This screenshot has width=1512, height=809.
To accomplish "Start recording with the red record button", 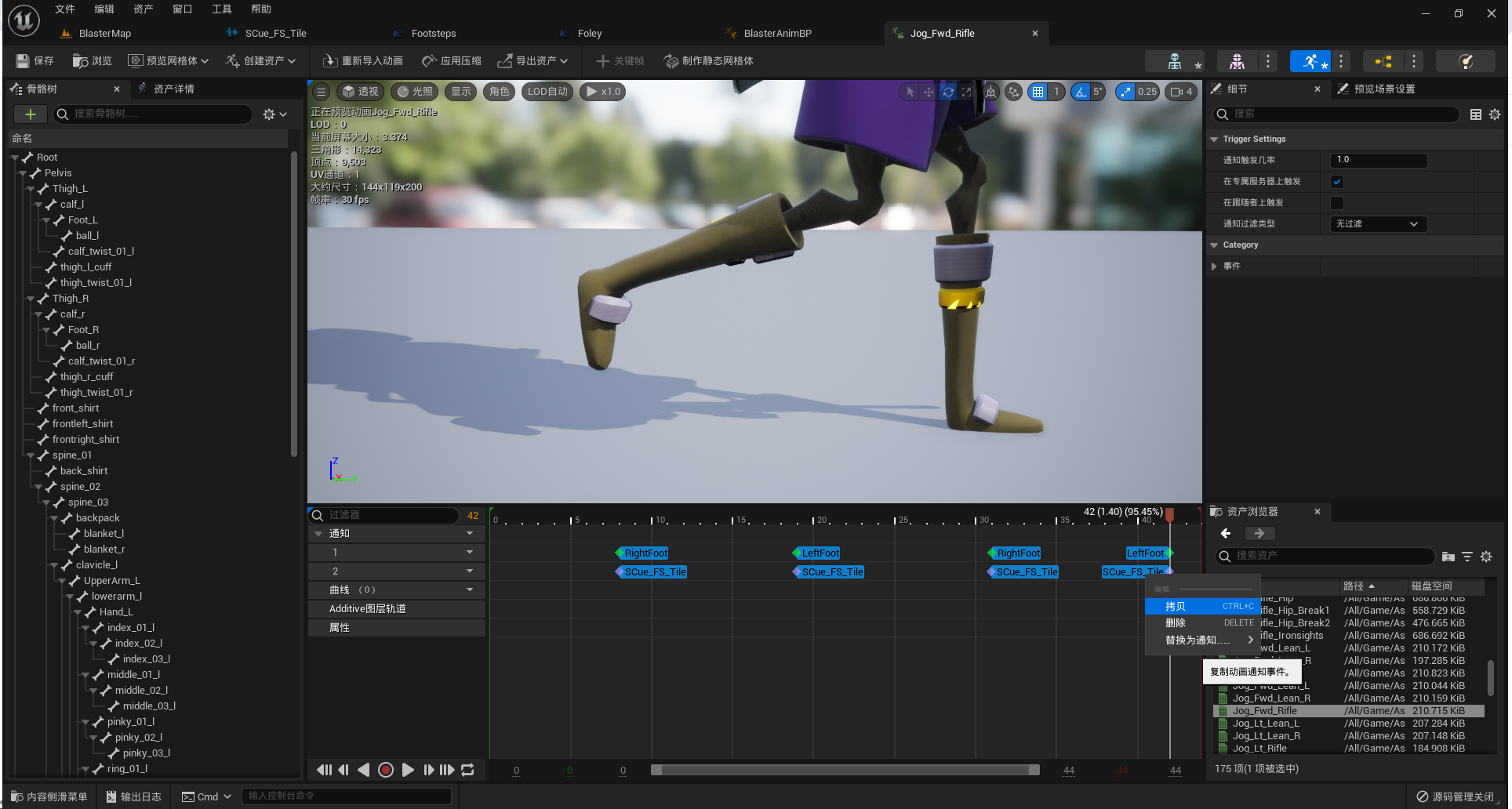I will [x=386, y=770].
